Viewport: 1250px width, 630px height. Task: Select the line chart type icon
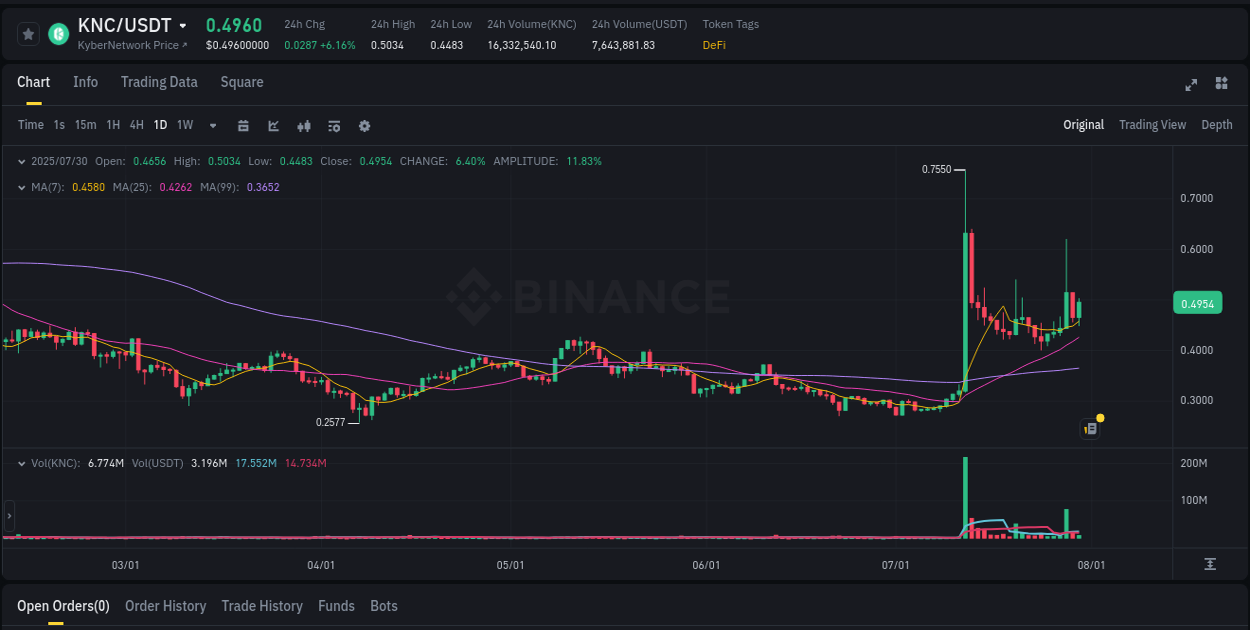[271, 125]
